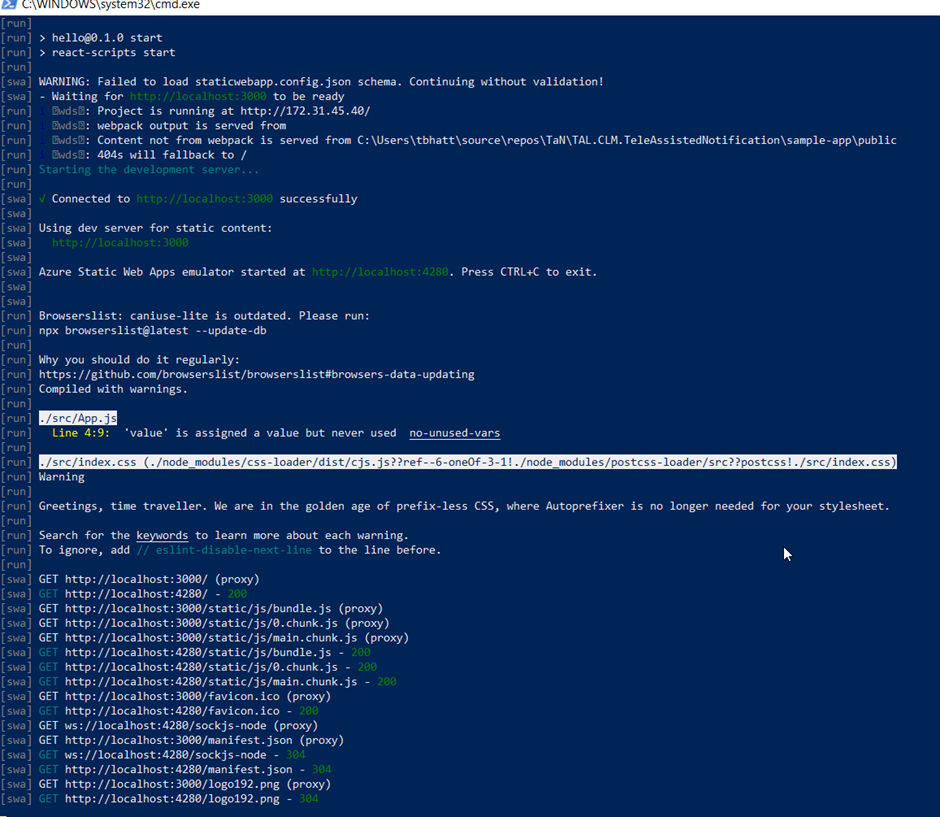Click the logo192.png request line
Screen dimensions: 940x817
[x=185, y=783]
